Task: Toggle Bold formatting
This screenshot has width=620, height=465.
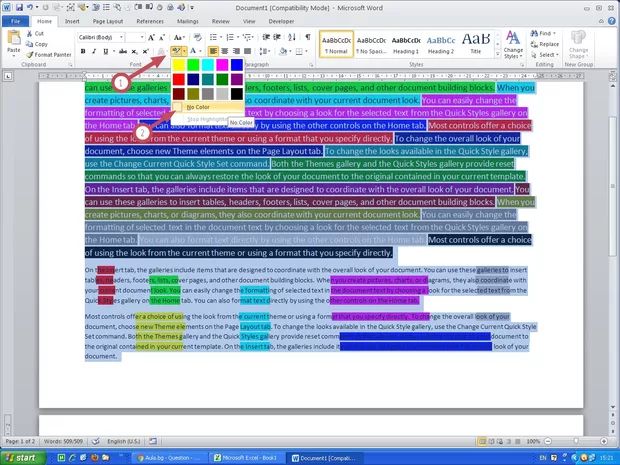Action: click(x=84, y=51)
